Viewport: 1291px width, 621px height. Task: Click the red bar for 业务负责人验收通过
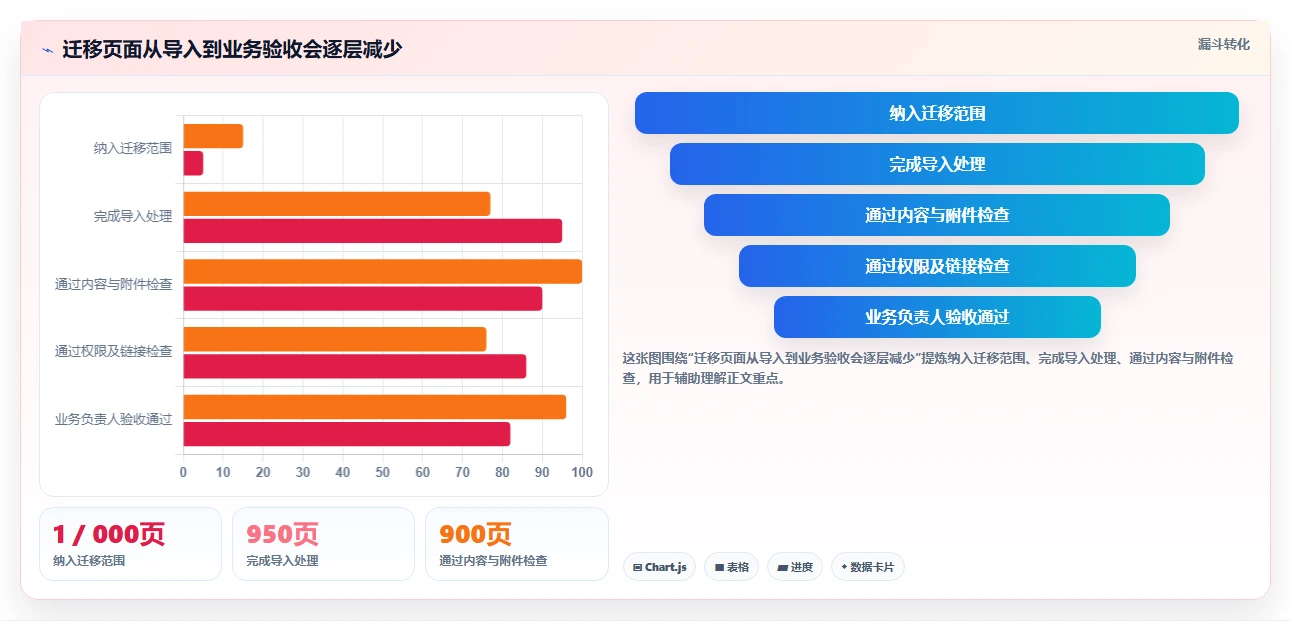(346, 434)
